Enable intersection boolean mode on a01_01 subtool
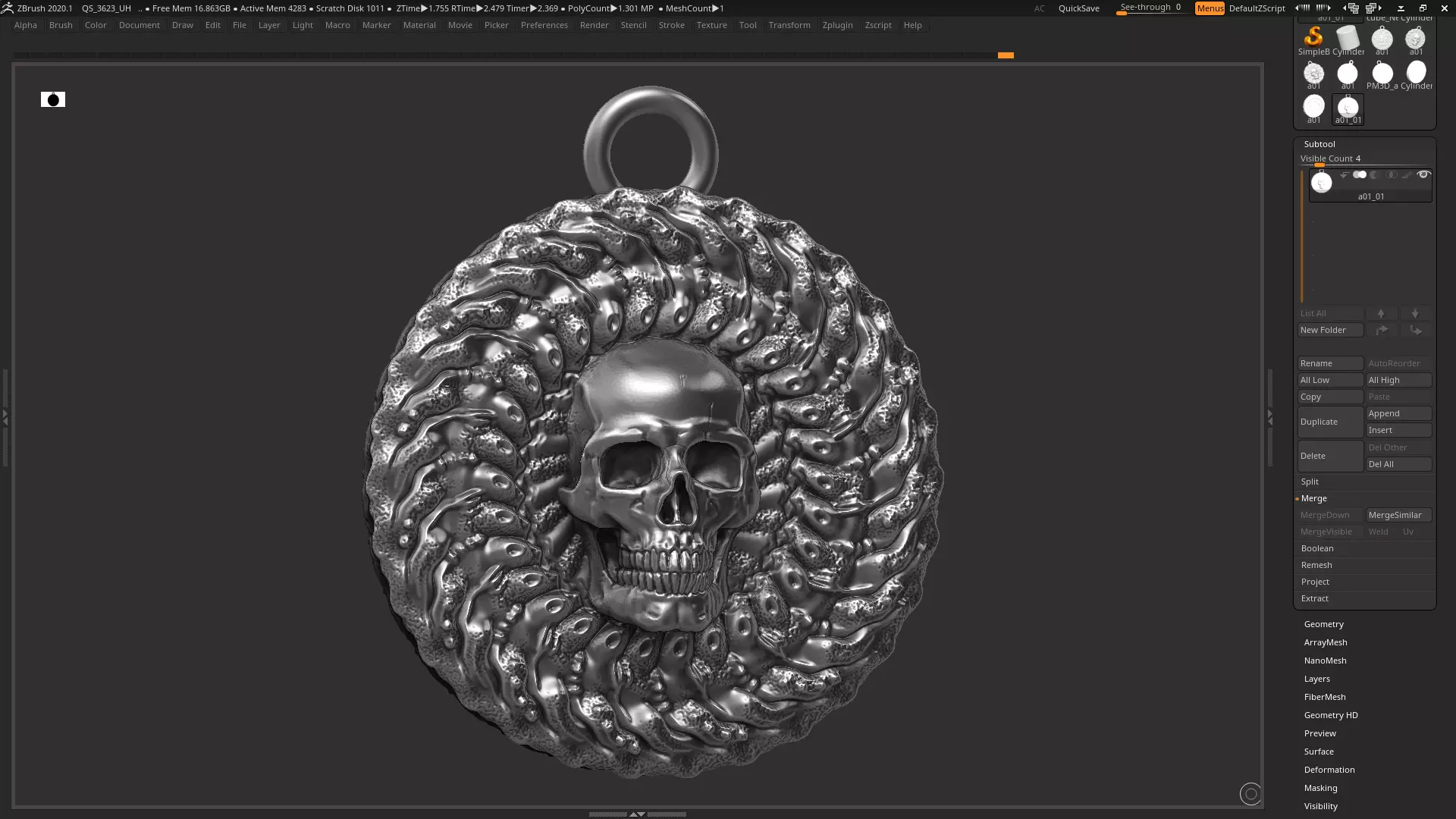Viewport: 1456px width, 819px height. click(1392, 174)
